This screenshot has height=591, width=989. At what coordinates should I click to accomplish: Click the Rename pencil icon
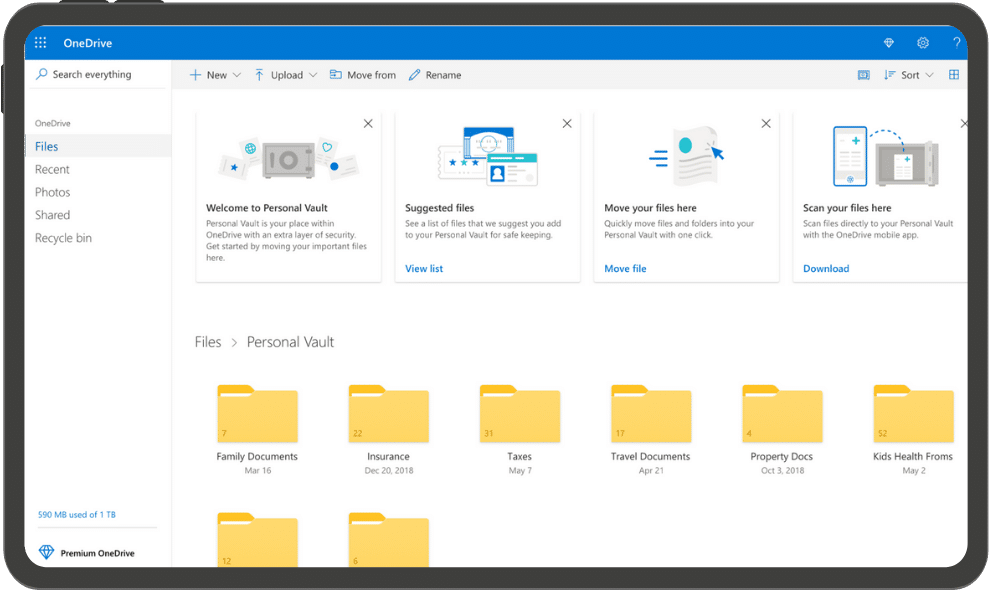click(x=414, y=75)
